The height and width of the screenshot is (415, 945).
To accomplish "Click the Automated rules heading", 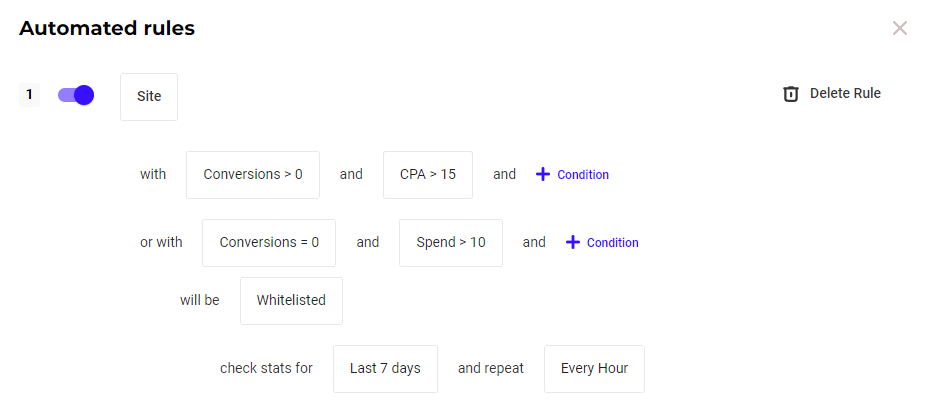I will pos(107,28).
